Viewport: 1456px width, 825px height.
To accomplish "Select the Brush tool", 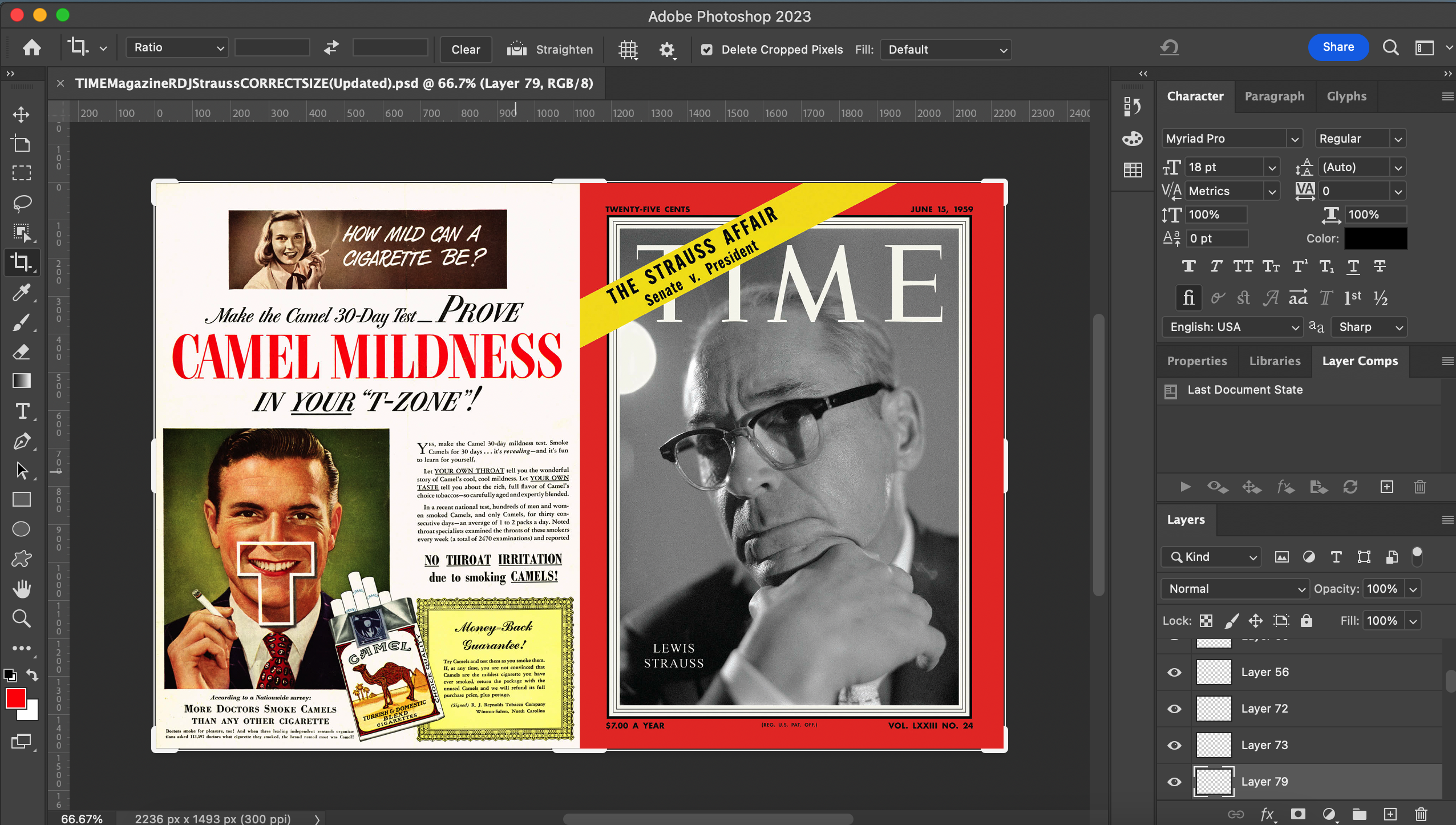I will 22,322.
